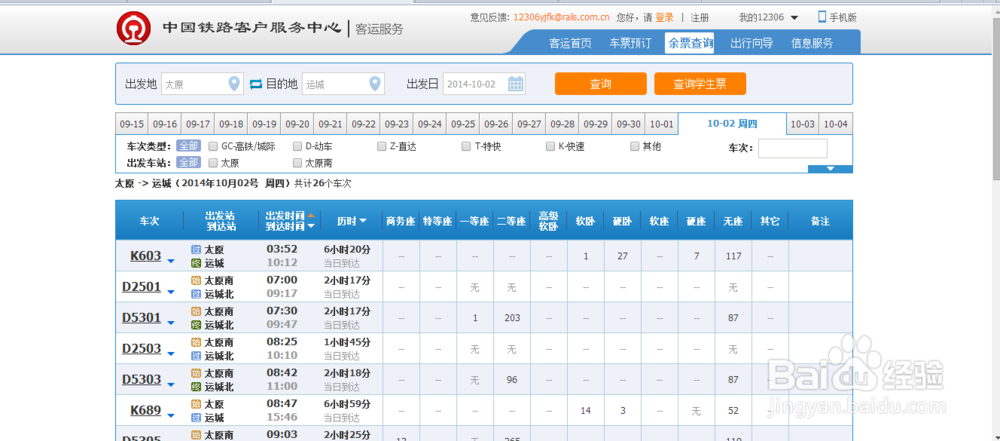Click D5301 second-class seat count 203
The height and width of the screenshot is (441, 1000).
511,318
